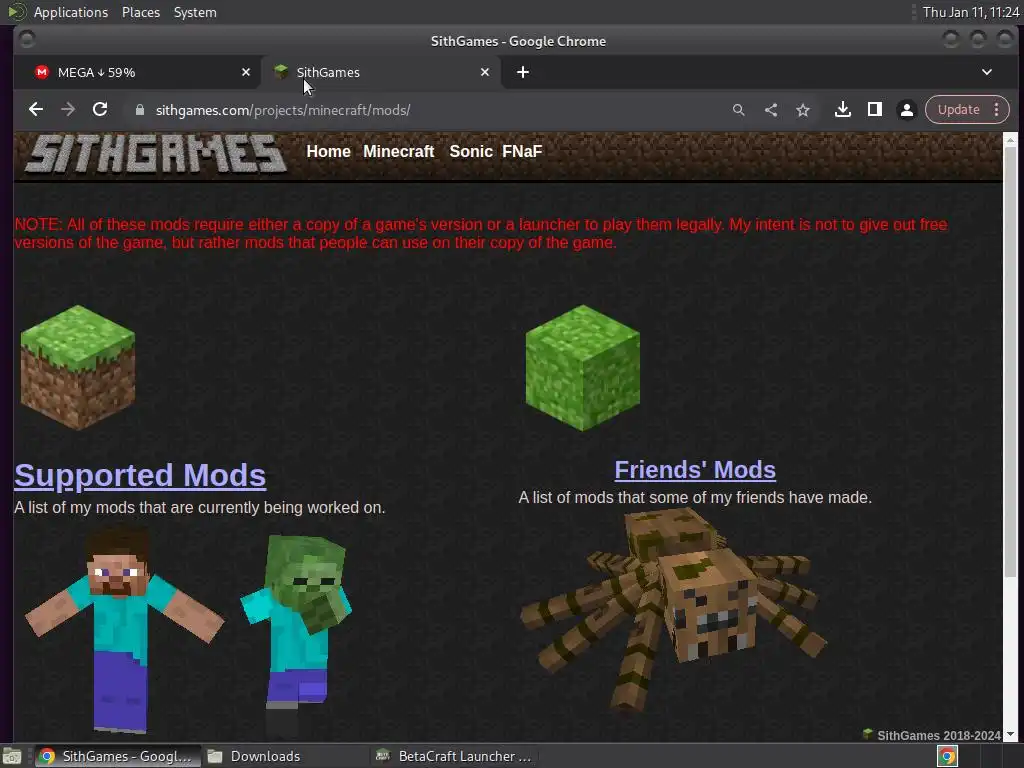Click the clock showing Thu Jan 11
The width and height of the screenshot is (1024, 768).
[x=970, y=12]
